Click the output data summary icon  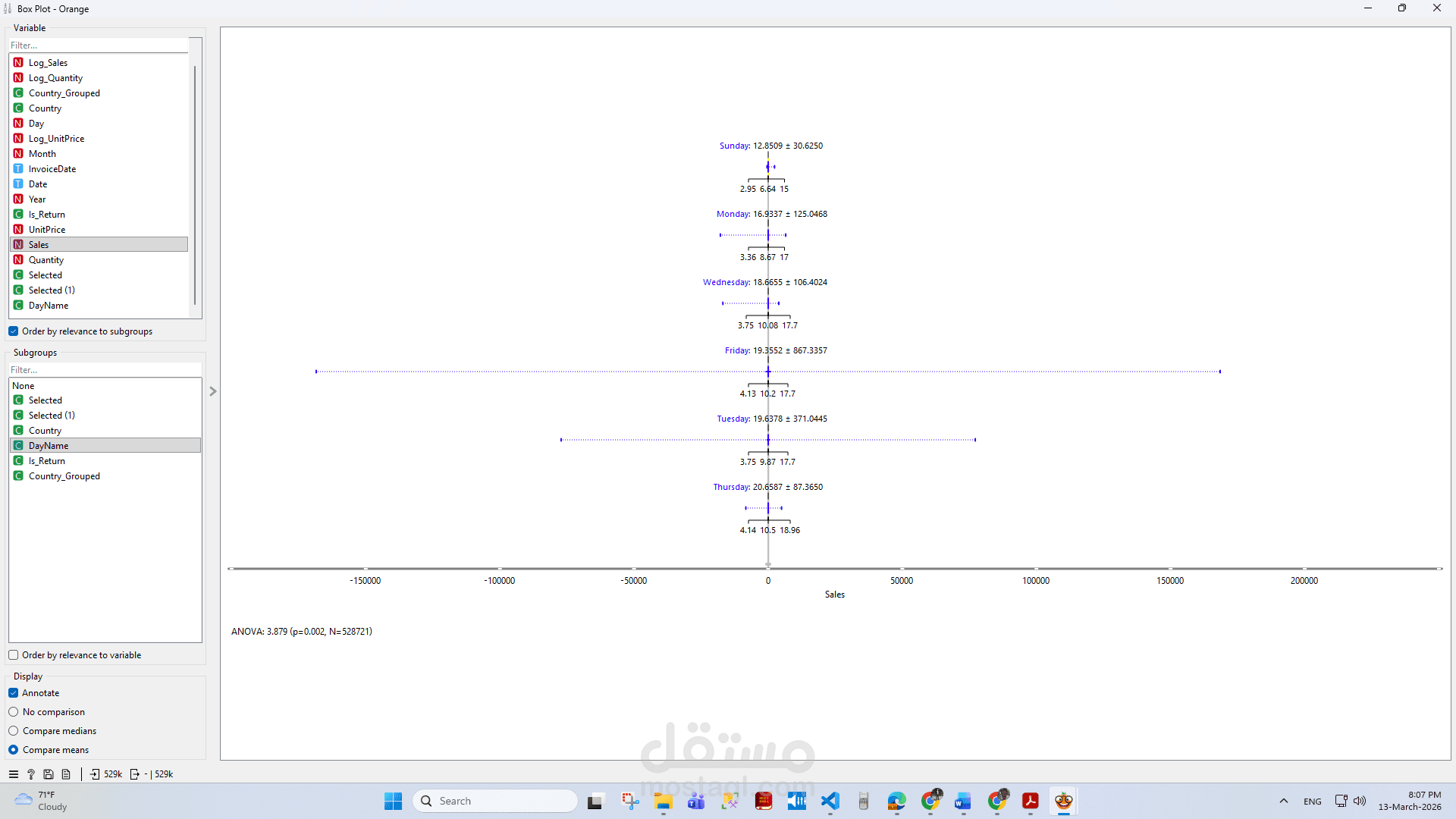135,774
